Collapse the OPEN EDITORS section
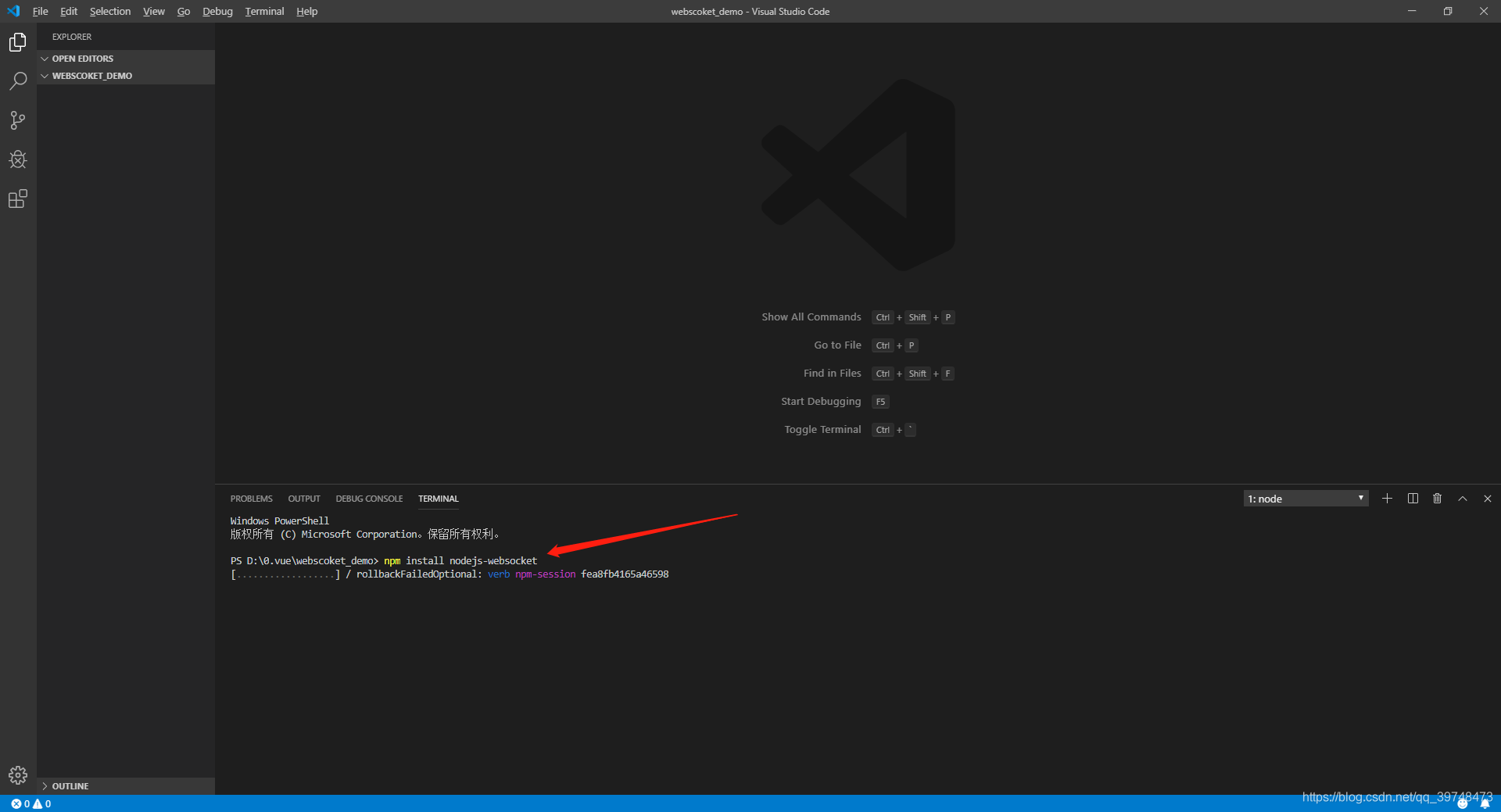Screen dimensions: 1501x812 pos(126,59)
